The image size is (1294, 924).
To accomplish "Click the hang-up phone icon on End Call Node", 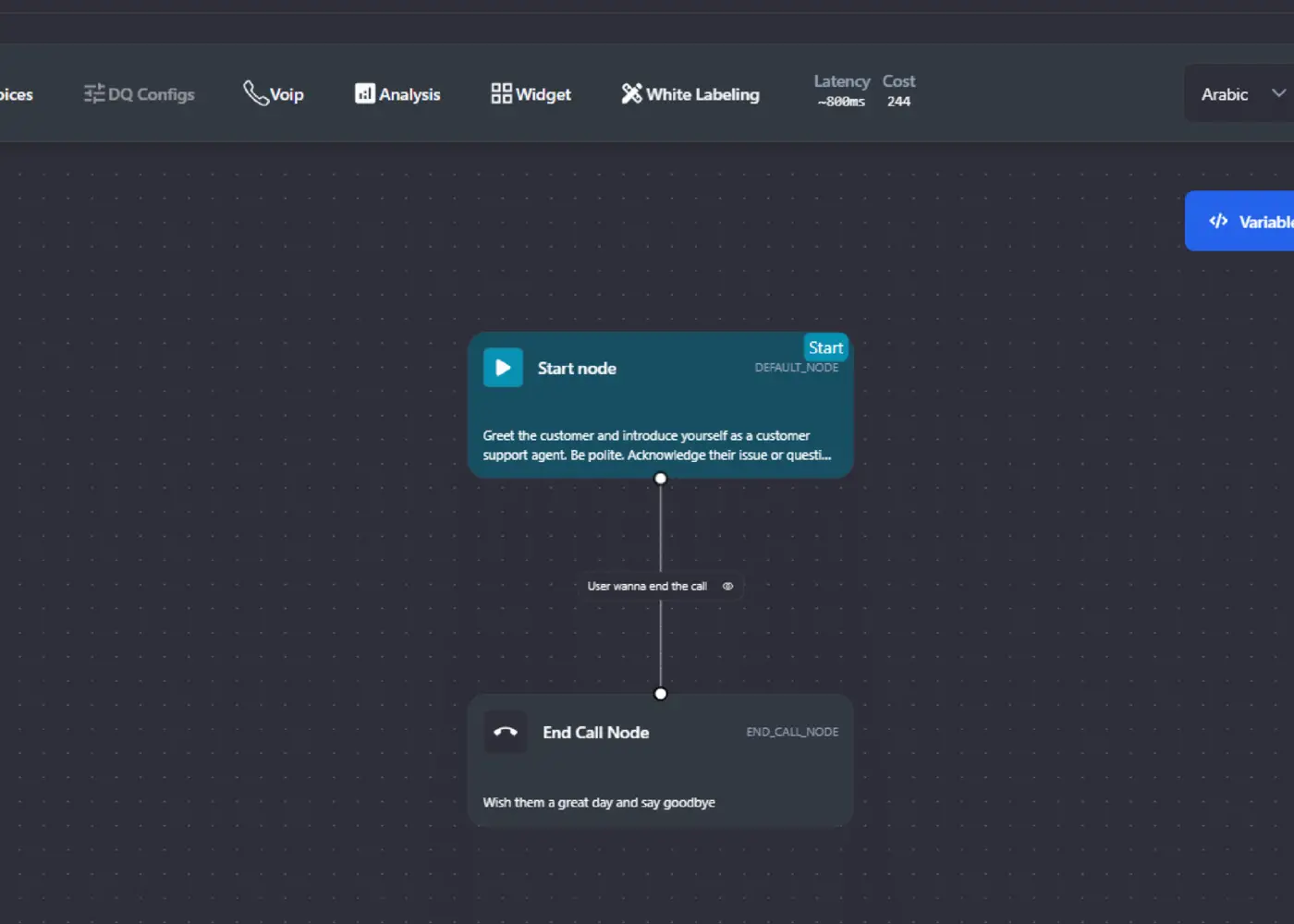I will coord(506,732).
